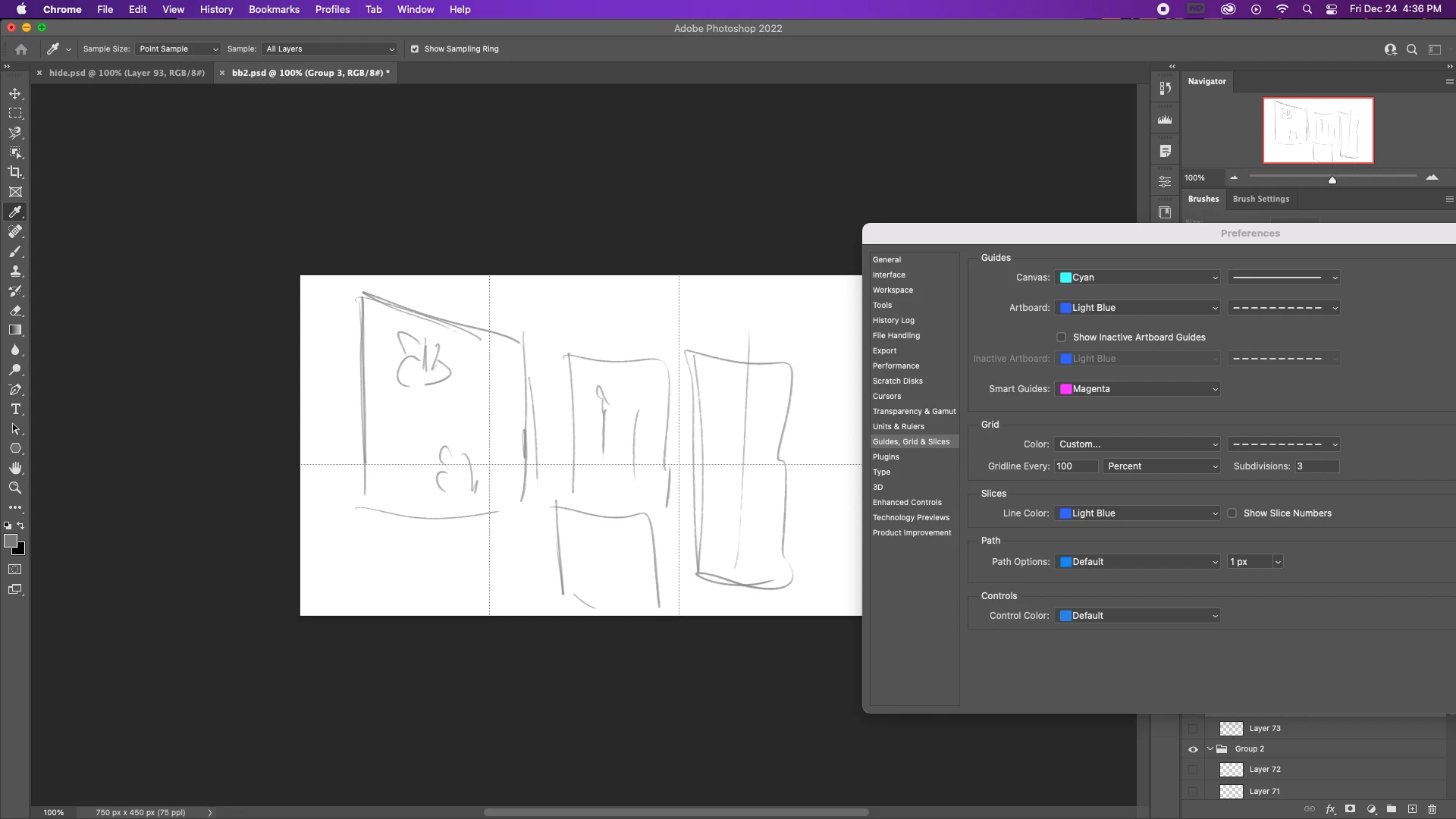This screenshot has height=819, width=1456.
Task: Select the Horizontal Type tool
Action: (15, 409)
